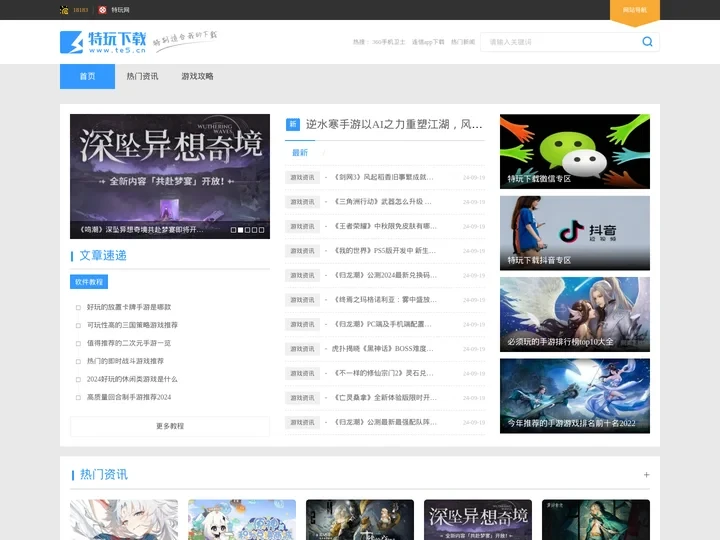Click the magnifier search icon
Image resolution: width=720 pixels, height=540 pixels.
coord(647,42)
